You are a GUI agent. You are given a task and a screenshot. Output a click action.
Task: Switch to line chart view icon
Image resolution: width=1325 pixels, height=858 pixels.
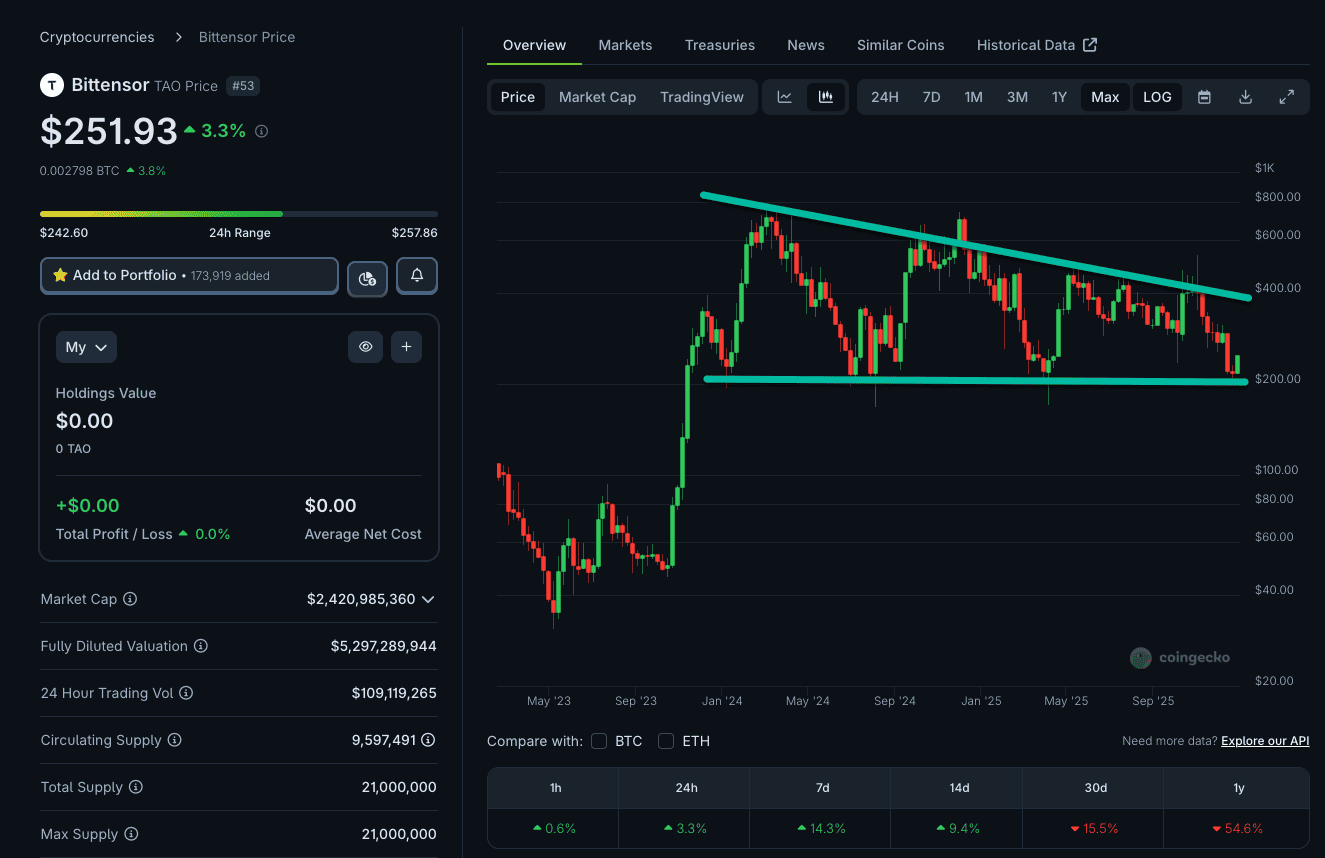(785, 97)
